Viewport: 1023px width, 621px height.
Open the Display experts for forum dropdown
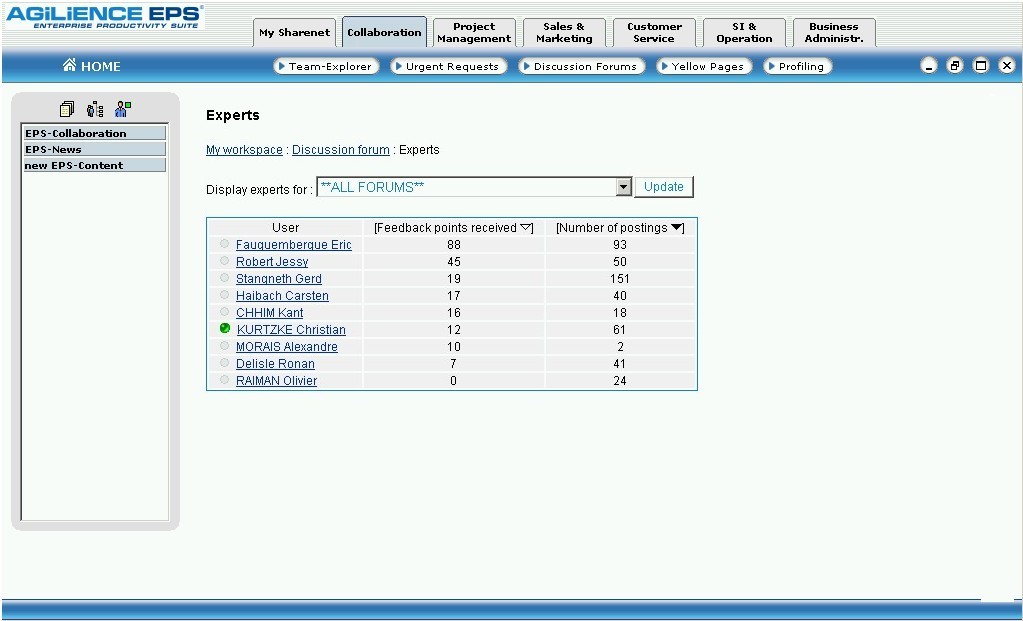[x=623, y=187]
